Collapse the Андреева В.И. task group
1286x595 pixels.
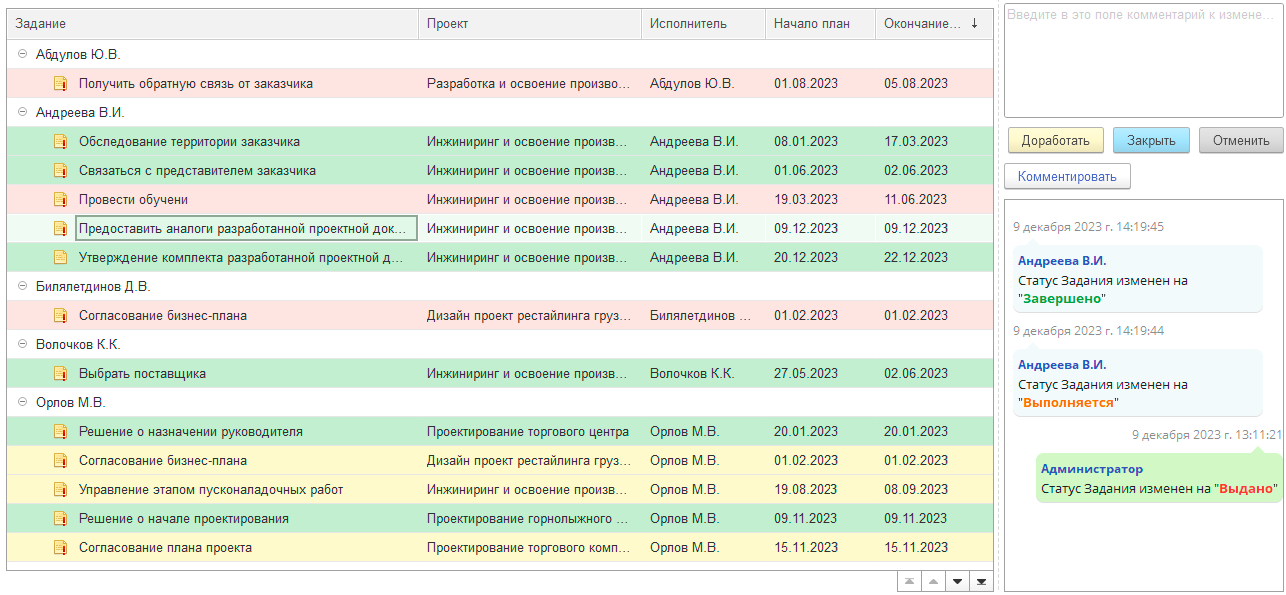pyautogui.click(x=22, y=113)
